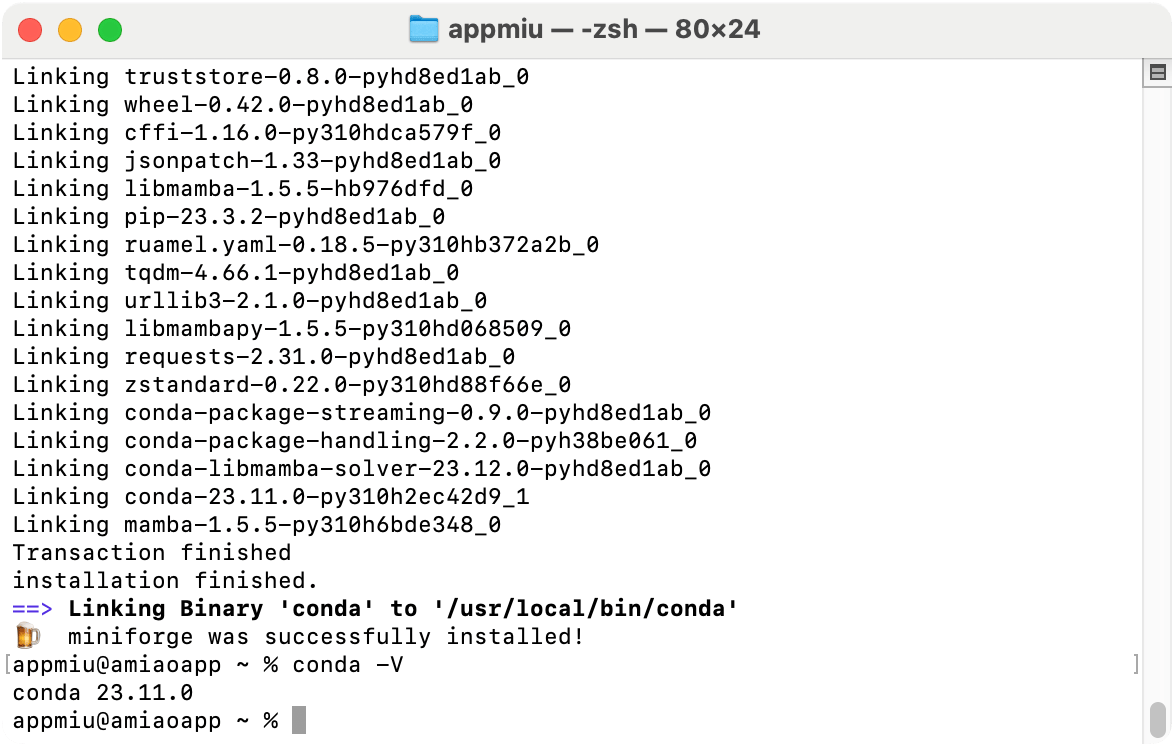
Task: Click the beer mug emoji
Action: point(27,636)
